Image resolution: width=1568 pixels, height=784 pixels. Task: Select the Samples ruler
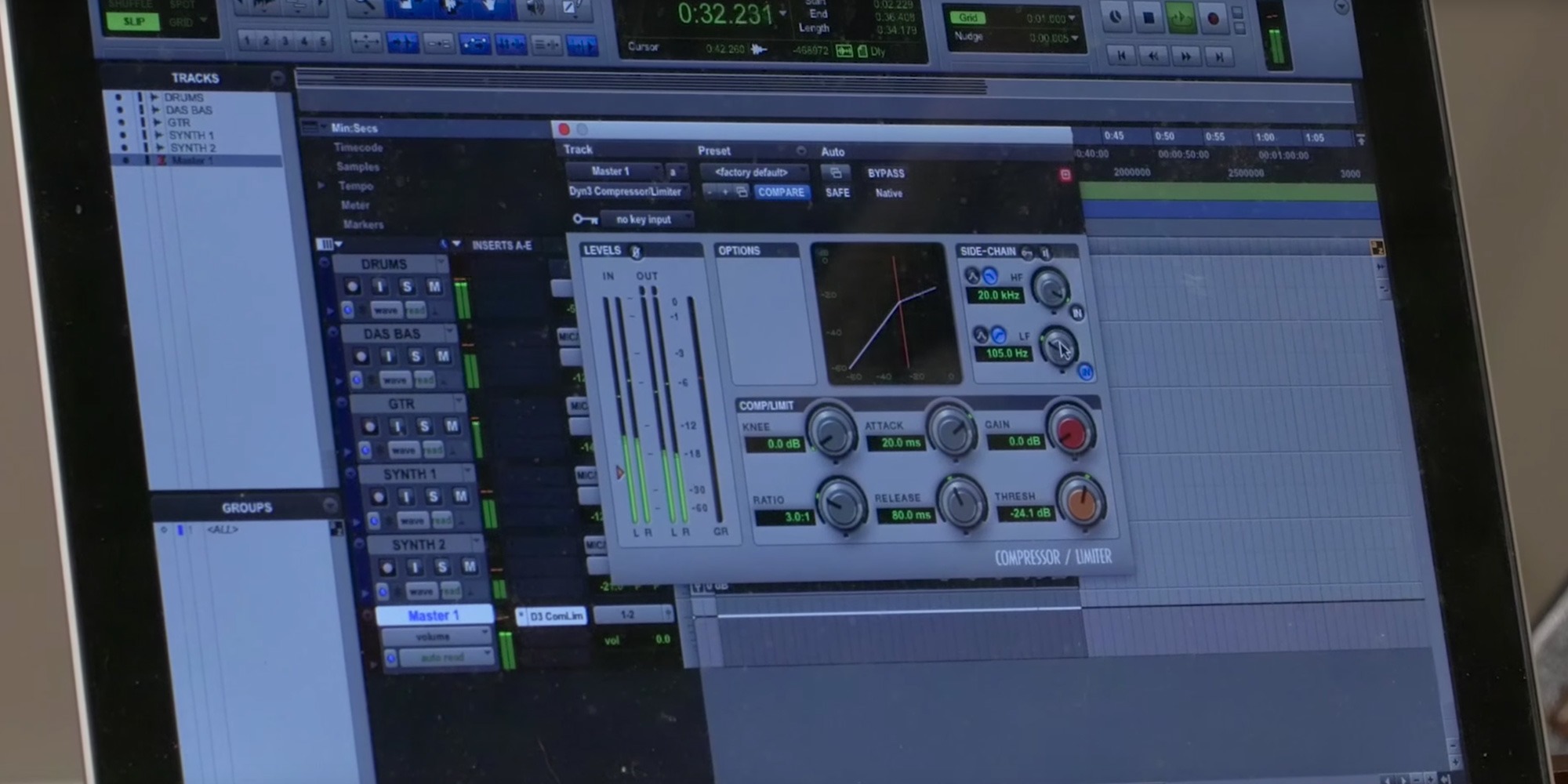coord(358,166)
